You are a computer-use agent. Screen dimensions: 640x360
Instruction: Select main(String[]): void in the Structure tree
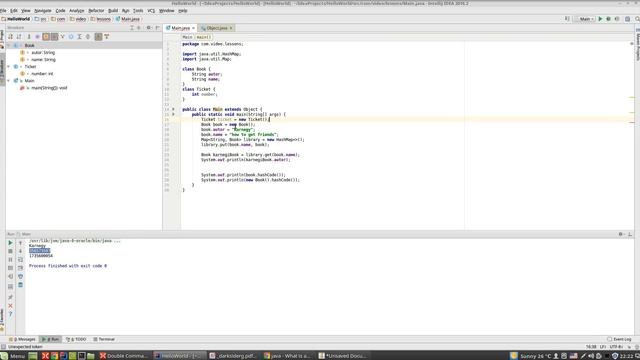point(49,88)
